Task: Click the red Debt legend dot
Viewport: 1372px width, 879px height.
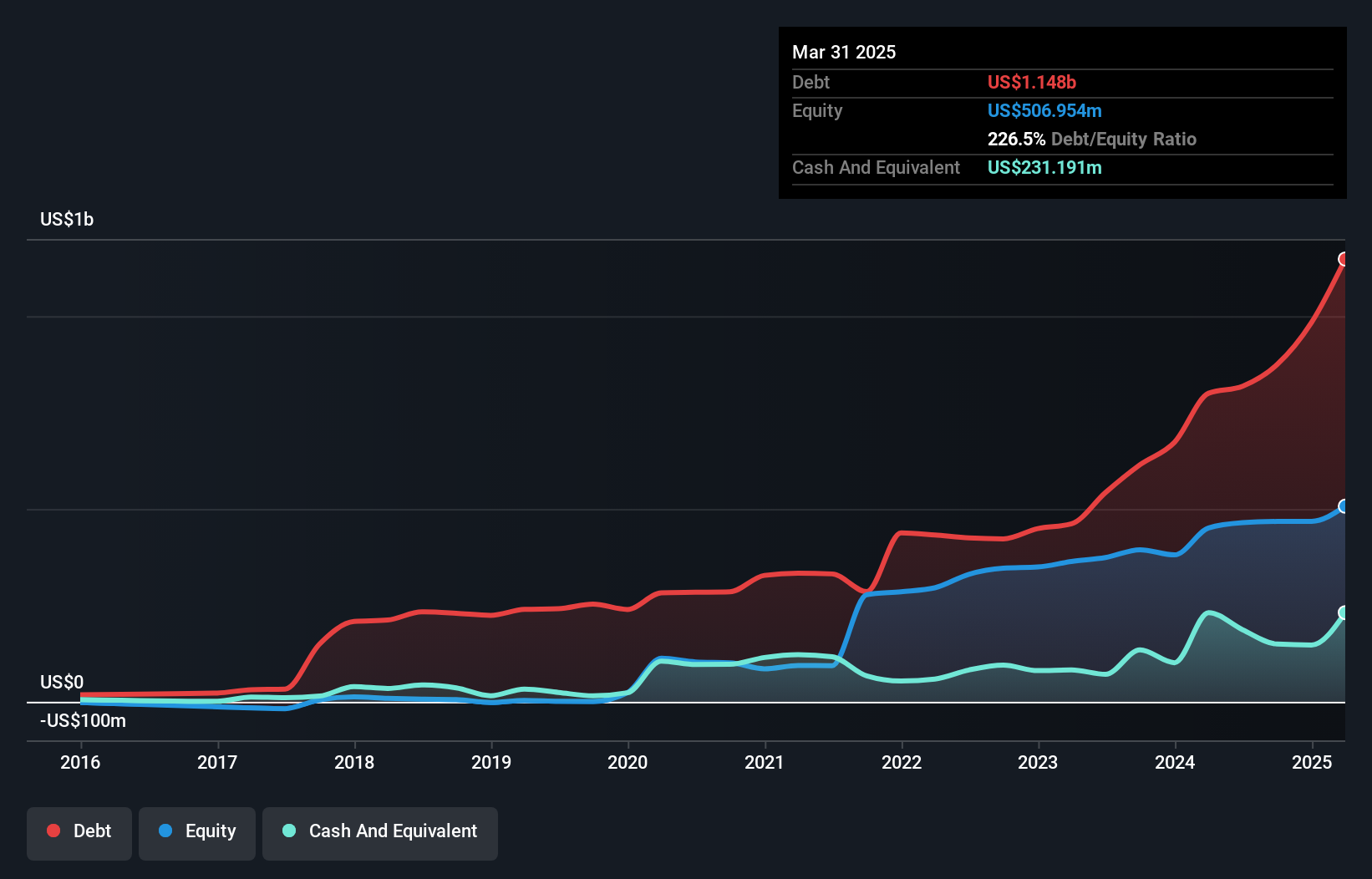Action: (53, 831)
